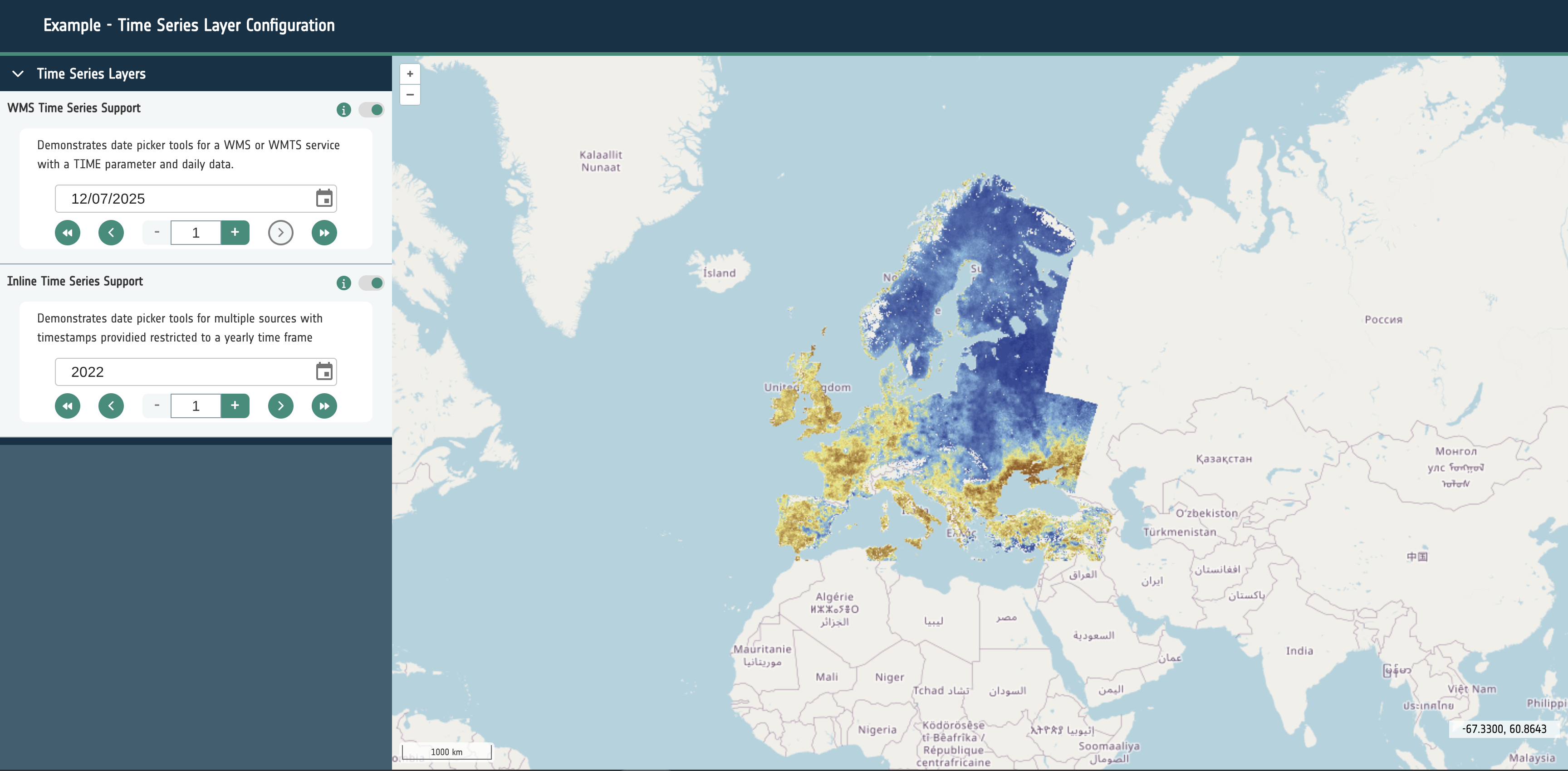
Task: Increase WMS step size with plus button
Action: [235, 233]
